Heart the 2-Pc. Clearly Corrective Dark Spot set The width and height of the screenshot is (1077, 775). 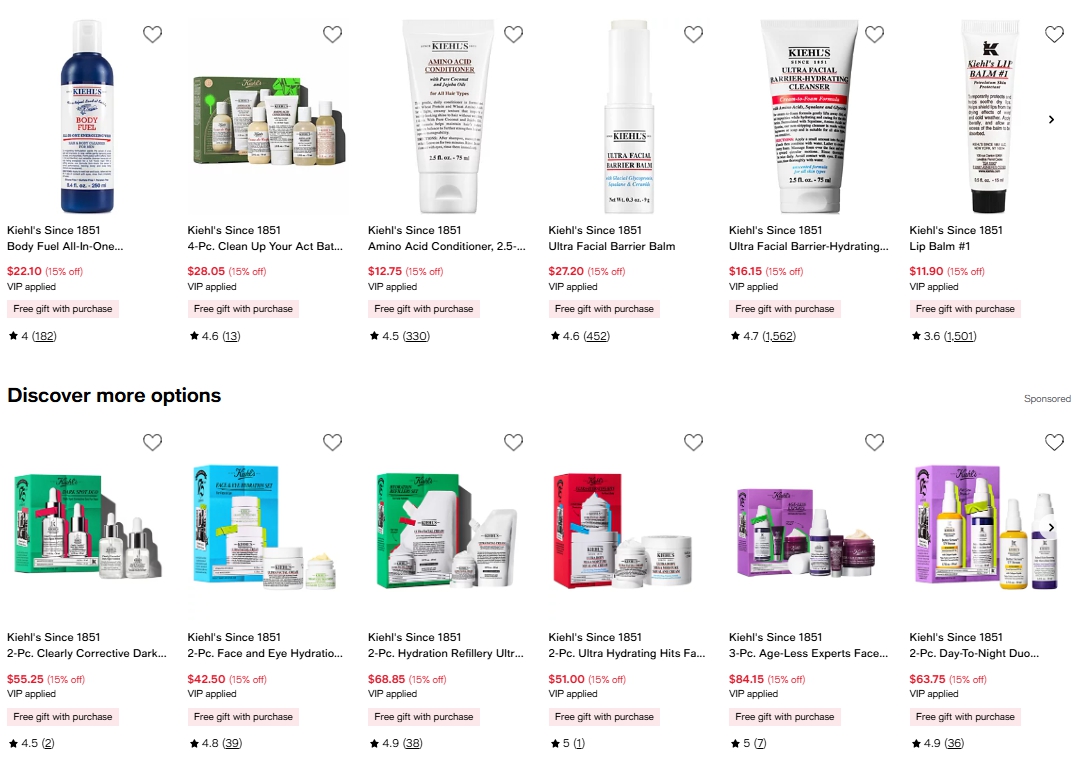[152, 442]
